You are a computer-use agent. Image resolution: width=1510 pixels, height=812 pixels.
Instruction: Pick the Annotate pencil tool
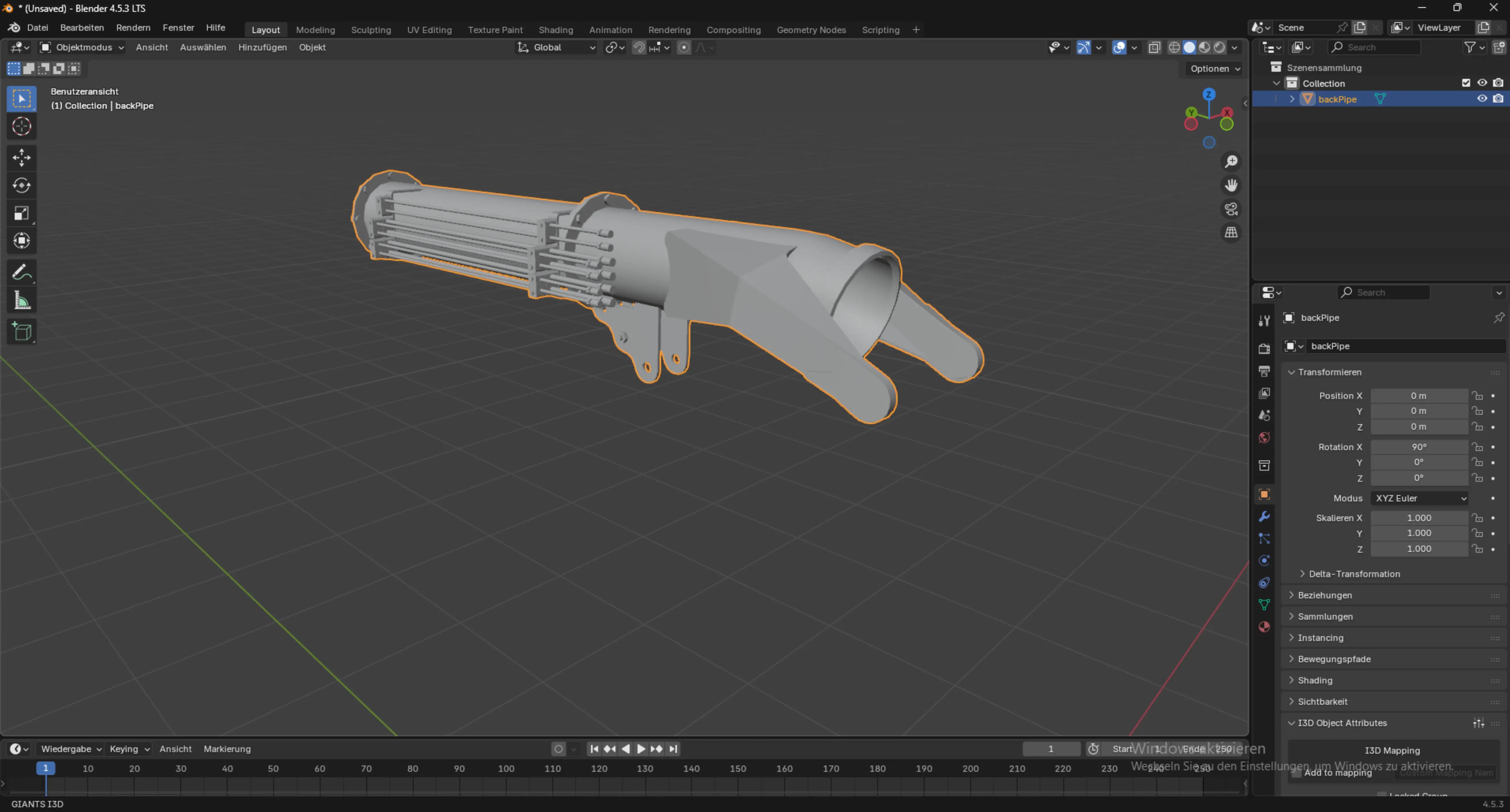[x=22, y=272]
